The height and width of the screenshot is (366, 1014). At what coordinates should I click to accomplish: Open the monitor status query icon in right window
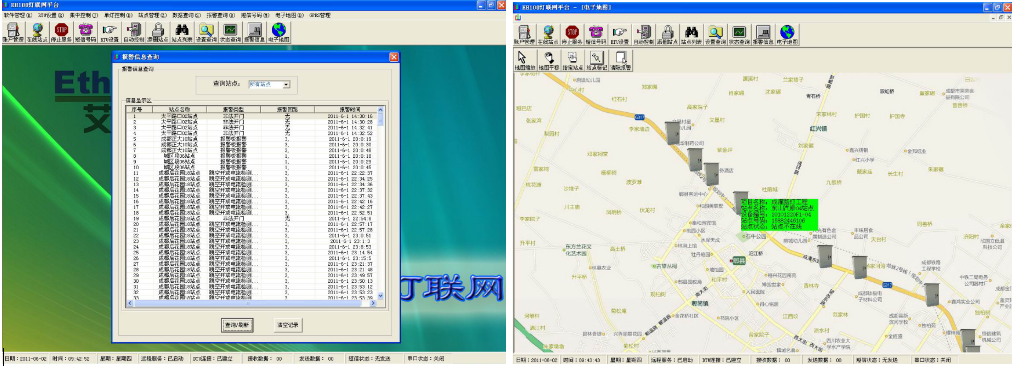click(739, 34)
